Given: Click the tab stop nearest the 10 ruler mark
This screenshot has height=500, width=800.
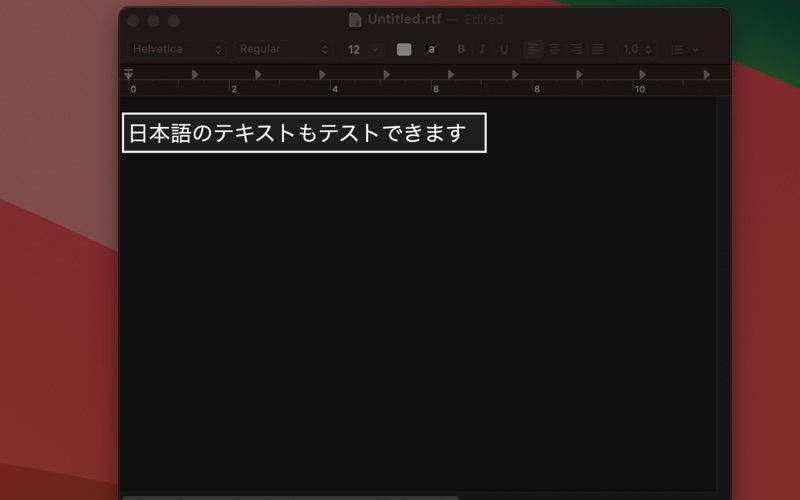Looking at the screenshot, I should click(x=642, y=74).
